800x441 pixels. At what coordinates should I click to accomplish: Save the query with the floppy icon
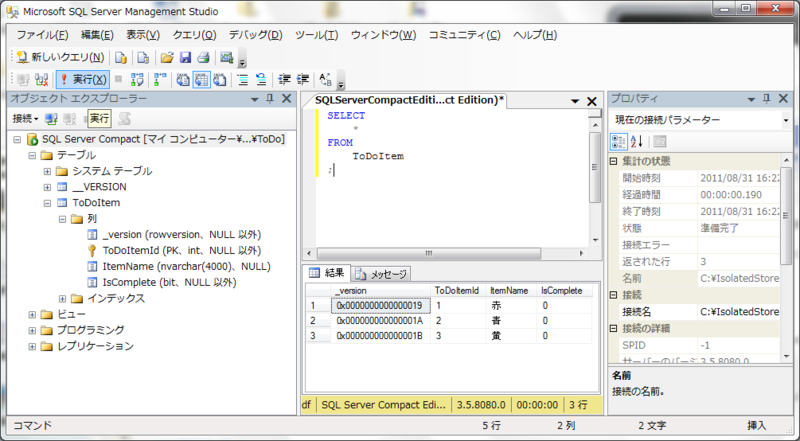pyautogui.click(x=185, y=57)
